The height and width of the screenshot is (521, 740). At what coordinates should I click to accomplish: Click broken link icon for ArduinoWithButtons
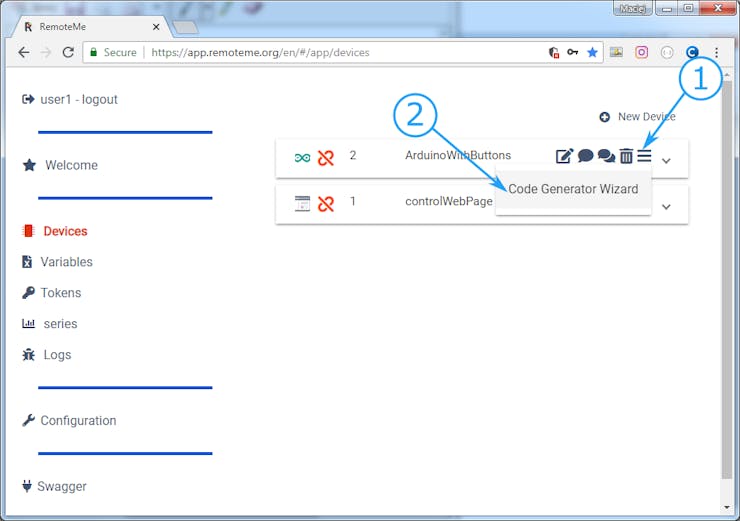point(326,158)
